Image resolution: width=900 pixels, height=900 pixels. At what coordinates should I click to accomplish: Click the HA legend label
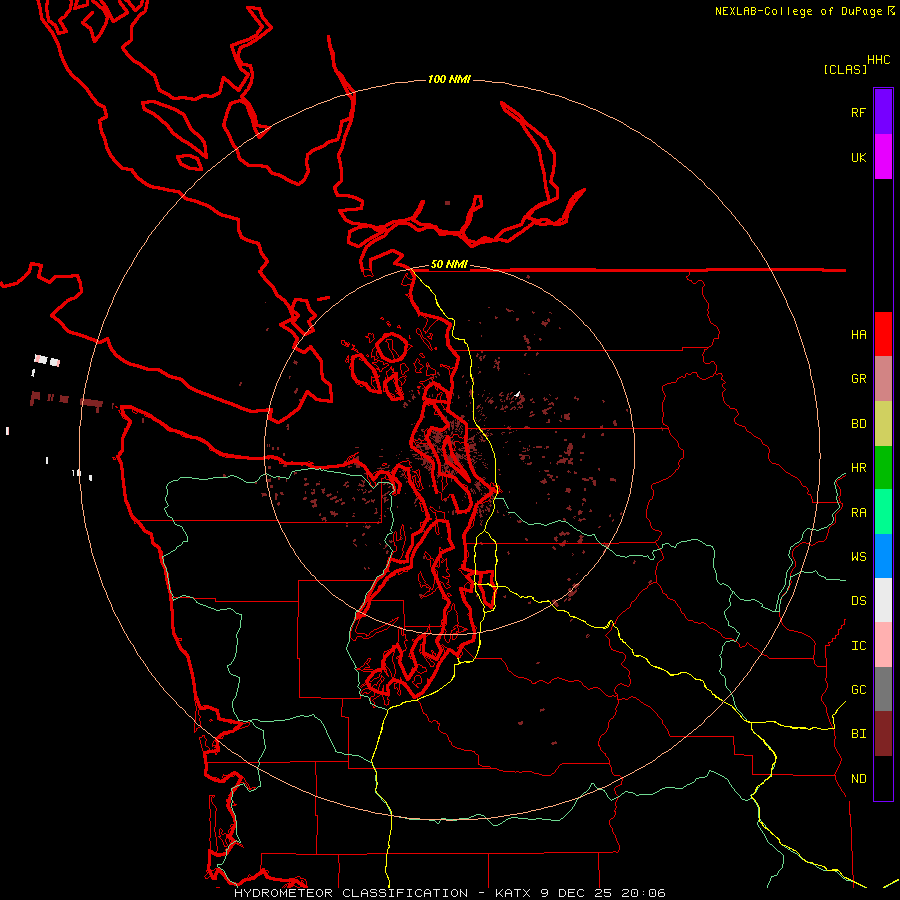coord(859,335)
